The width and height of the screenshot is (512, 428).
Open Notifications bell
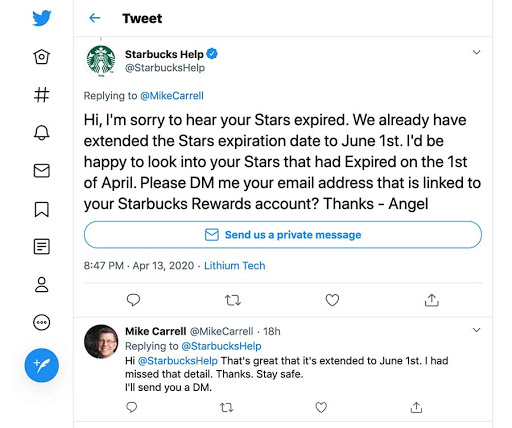coord(42,133)
